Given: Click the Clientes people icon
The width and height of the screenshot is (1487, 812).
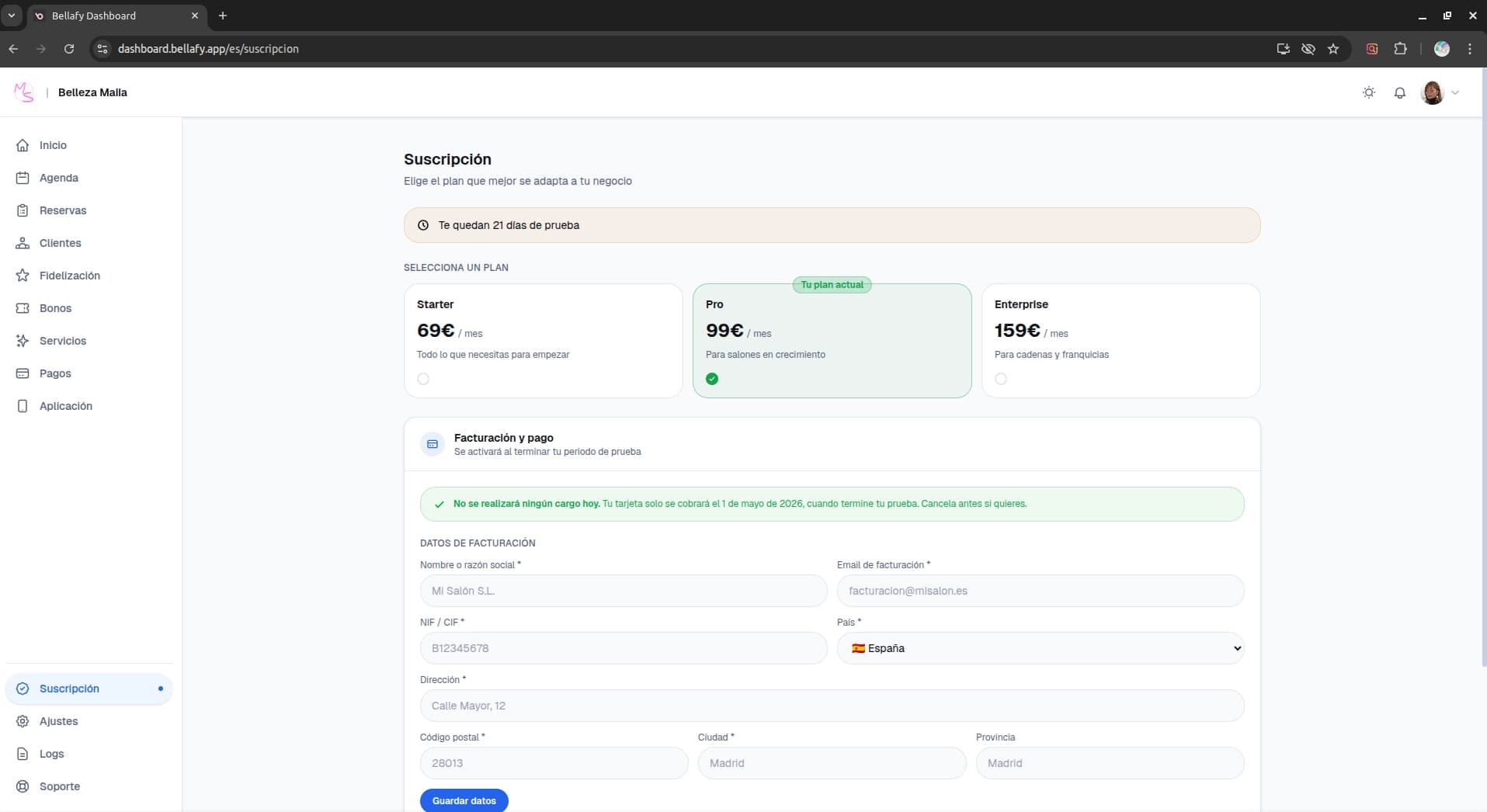Looking at the screenshot, I should tap(22, 243).
